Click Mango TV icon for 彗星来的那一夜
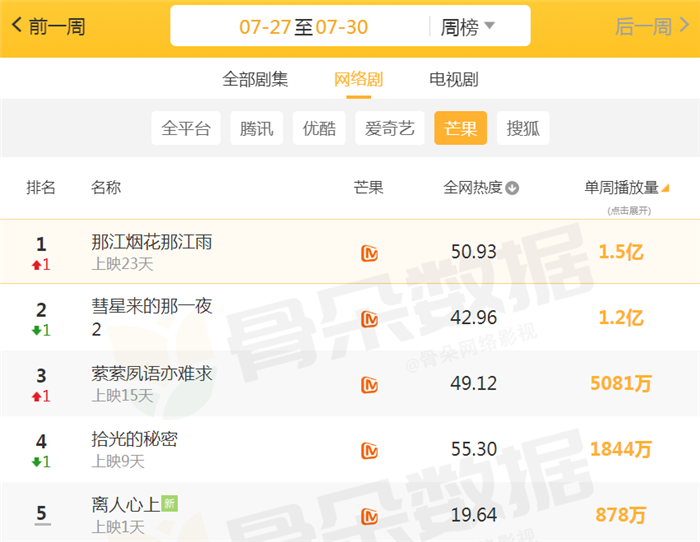 (x=369, y=318)
